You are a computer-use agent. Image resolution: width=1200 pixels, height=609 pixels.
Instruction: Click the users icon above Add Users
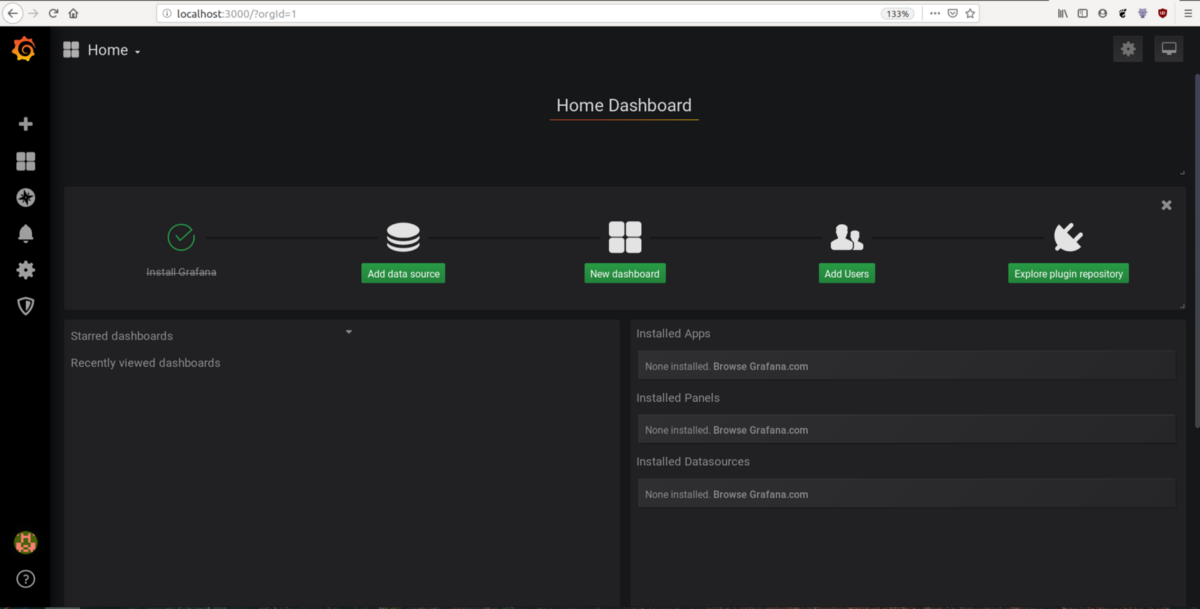(x=847, y=237)
